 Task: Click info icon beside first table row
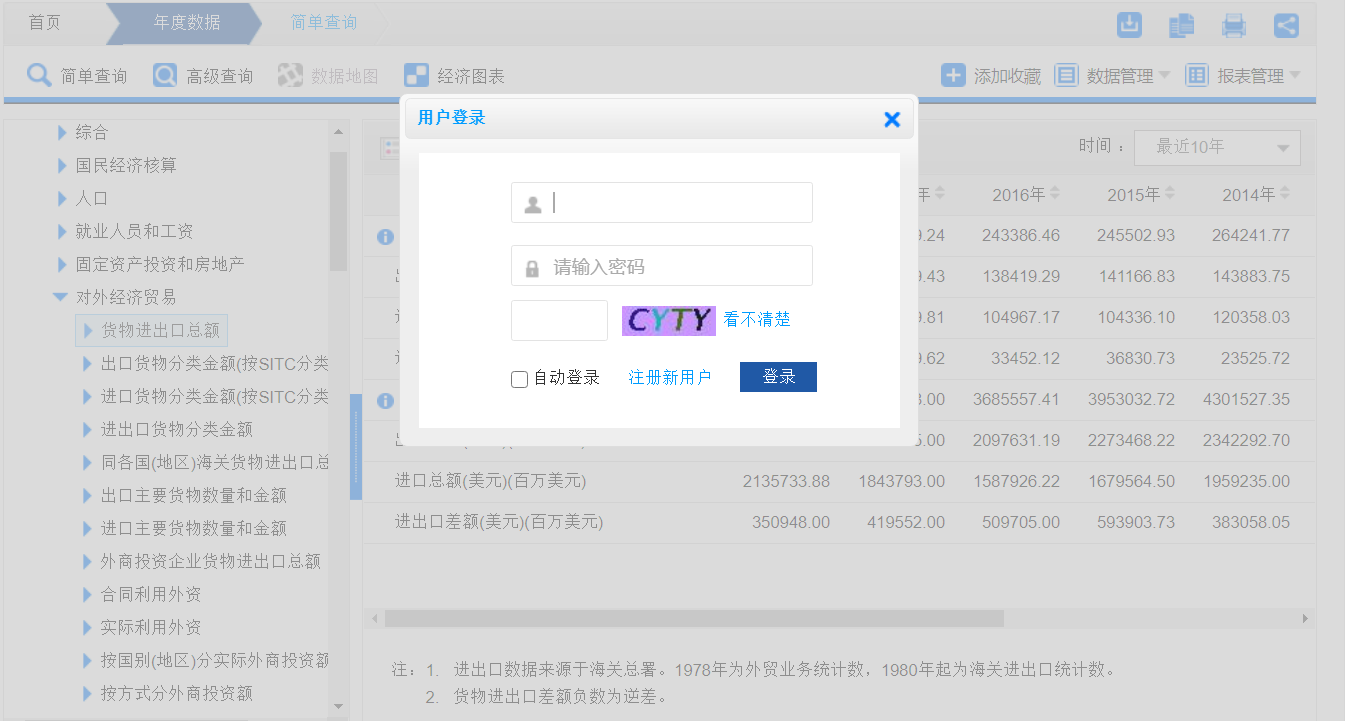(x=385, y=237)
